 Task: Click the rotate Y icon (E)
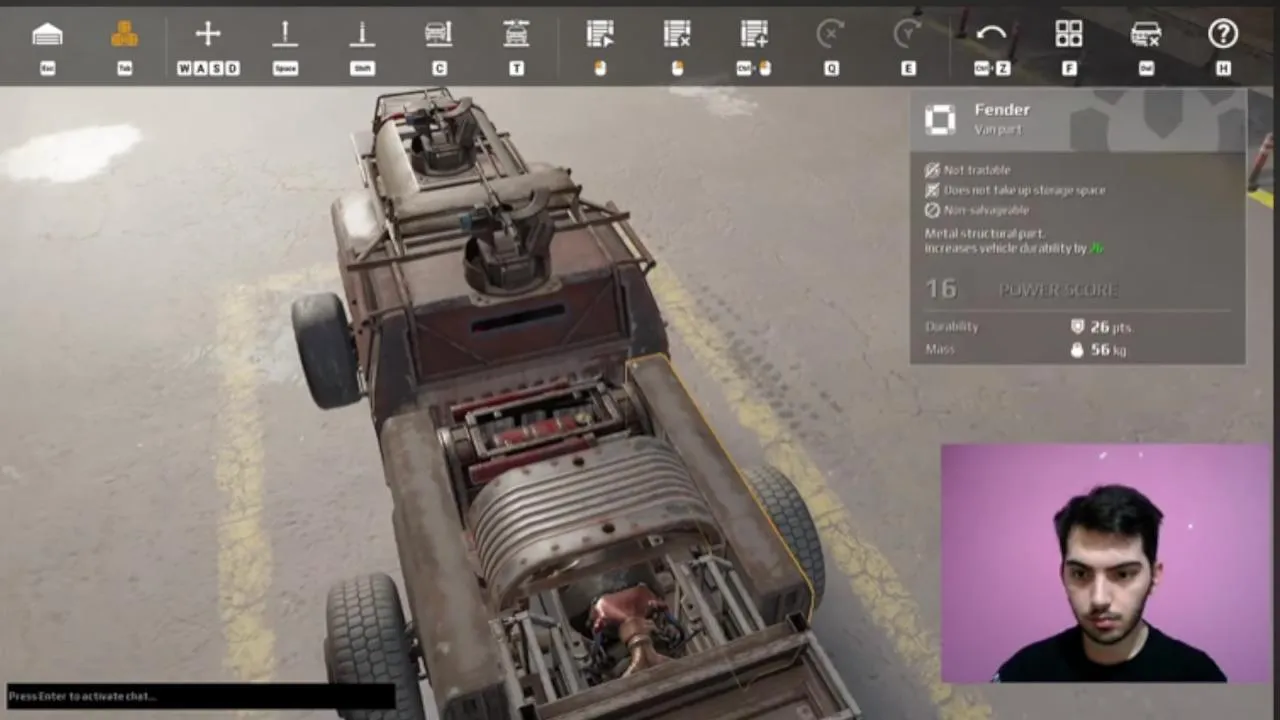pyautogui.click(x=908, y=34)
